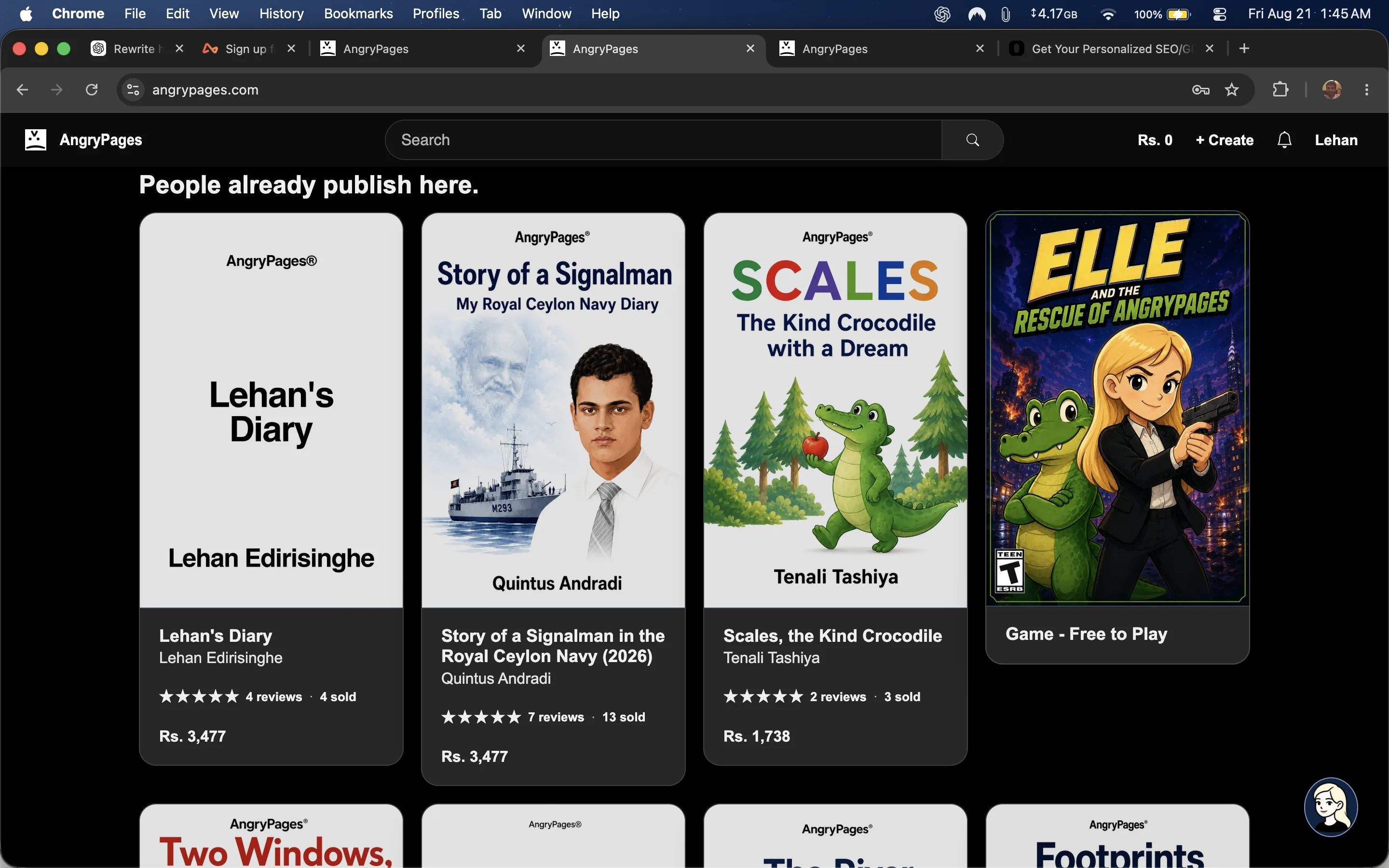Go forward to the next page
Viewport: 1389px width, 868px height.
coord(57,90)
